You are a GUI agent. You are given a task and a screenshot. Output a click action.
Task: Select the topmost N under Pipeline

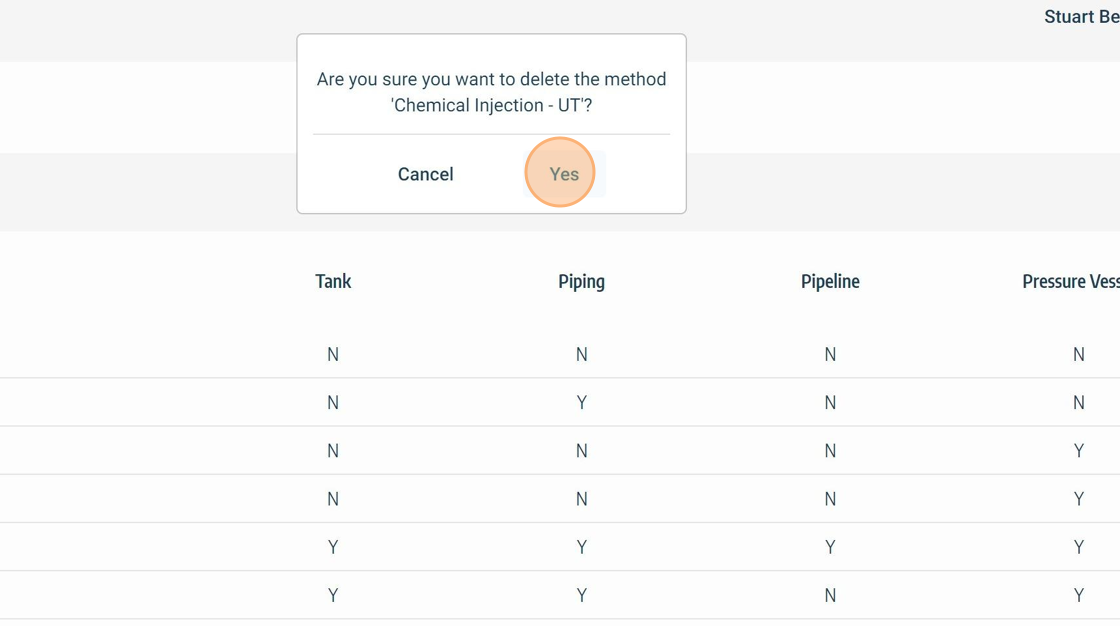(x=830, y=355)
